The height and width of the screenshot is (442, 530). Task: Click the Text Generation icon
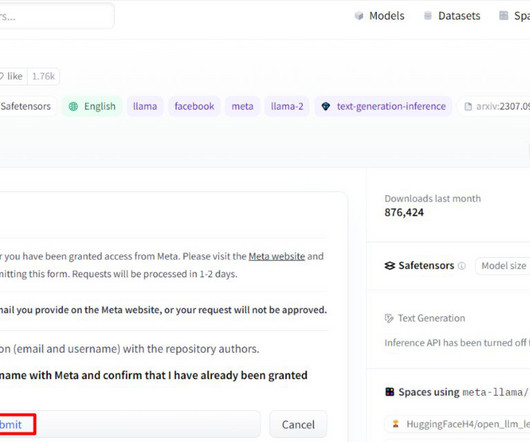point(389,318)
